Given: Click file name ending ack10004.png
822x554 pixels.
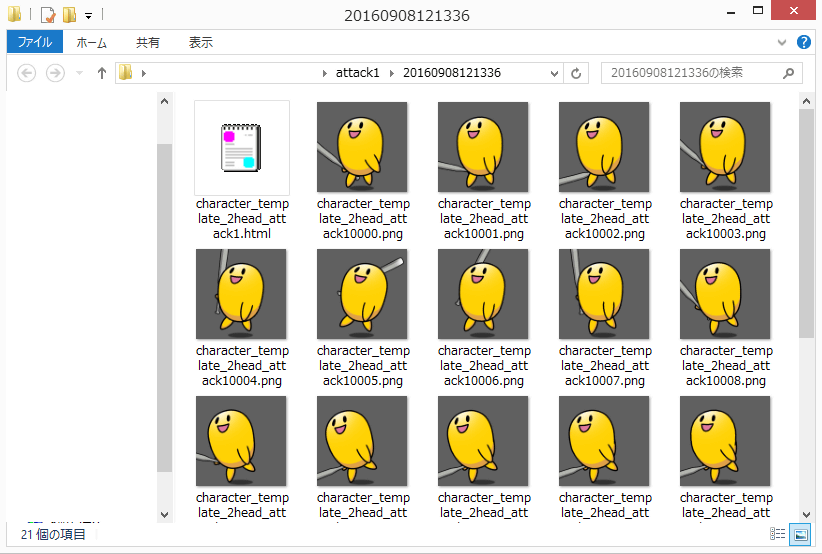Looking at the screenshot, I should point(242,365).
